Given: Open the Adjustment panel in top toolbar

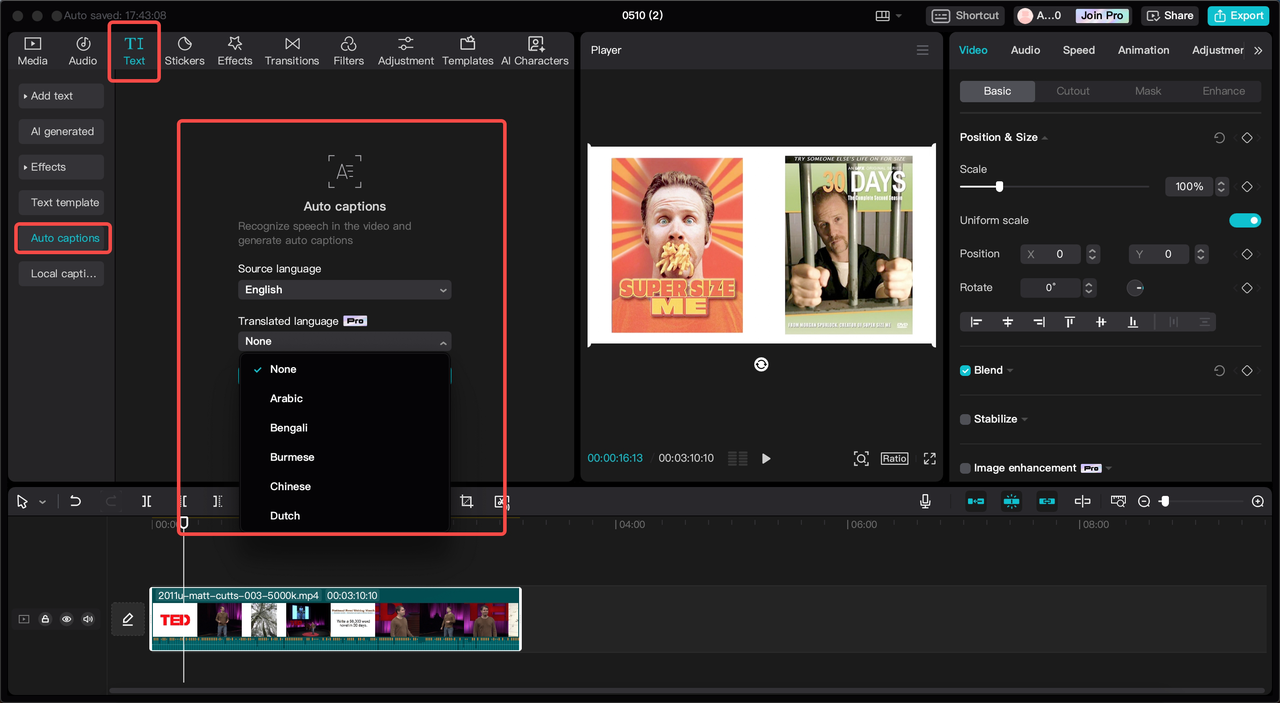Looking at the screenshot, I should [x=405, y=51].
